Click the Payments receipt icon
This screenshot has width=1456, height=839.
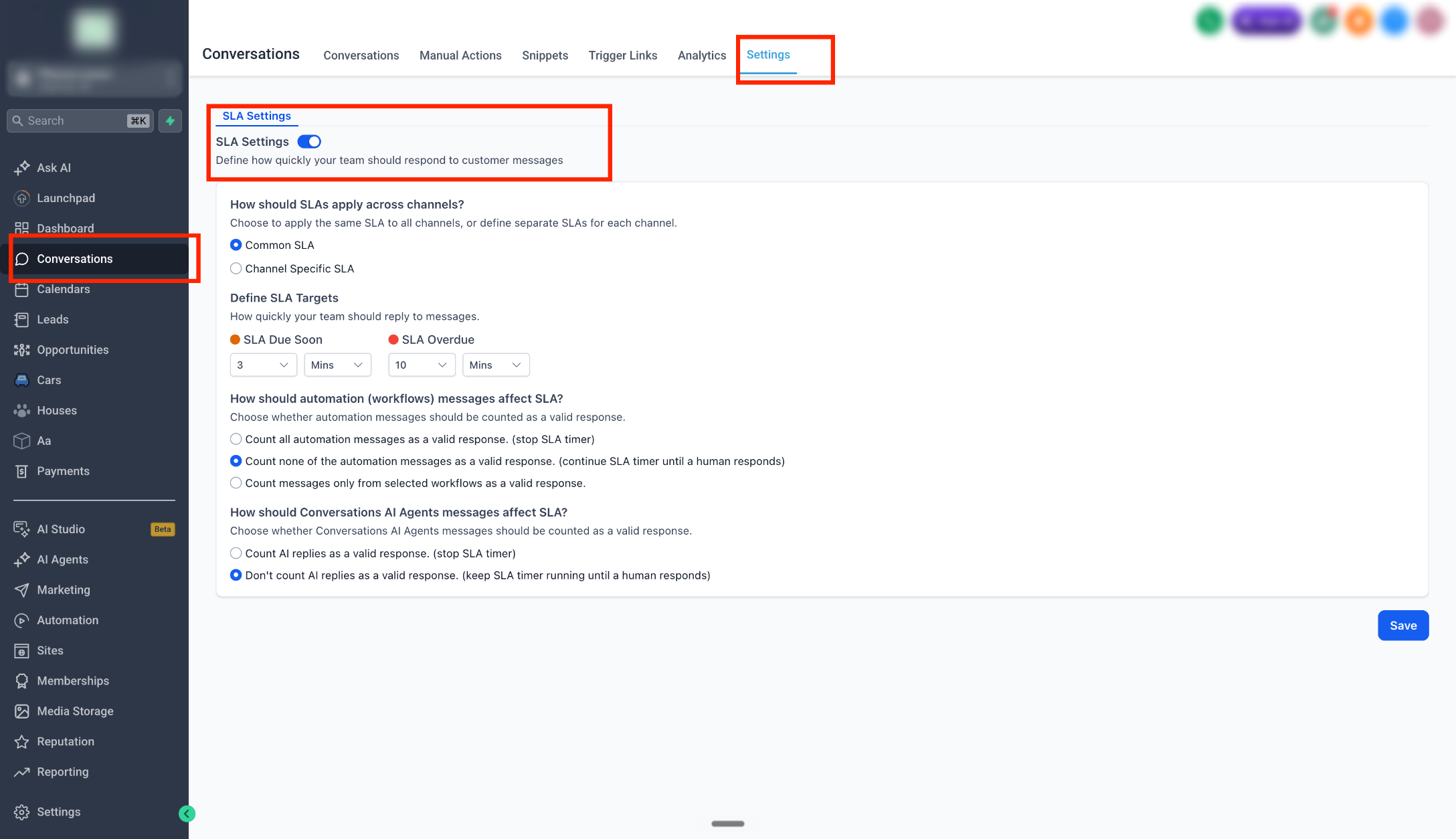[21, 471]
